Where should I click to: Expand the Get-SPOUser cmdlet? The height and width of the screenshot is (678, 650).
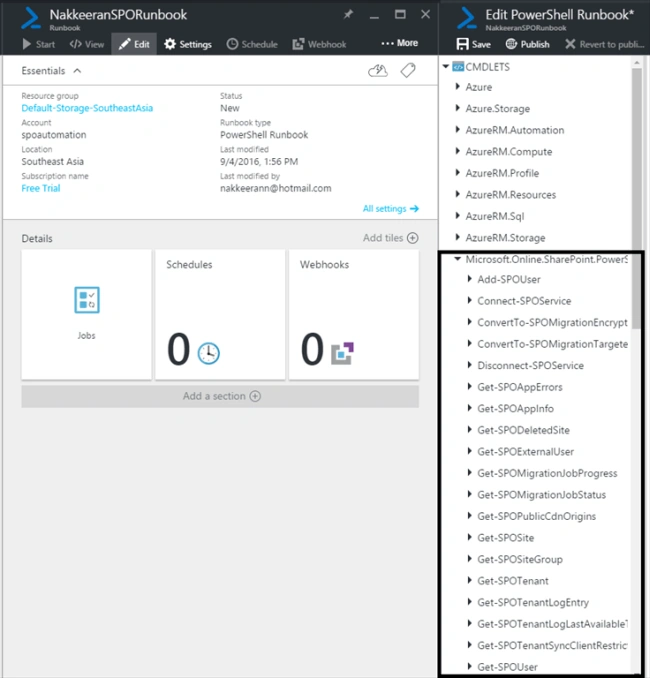click(x=470, y=667)
